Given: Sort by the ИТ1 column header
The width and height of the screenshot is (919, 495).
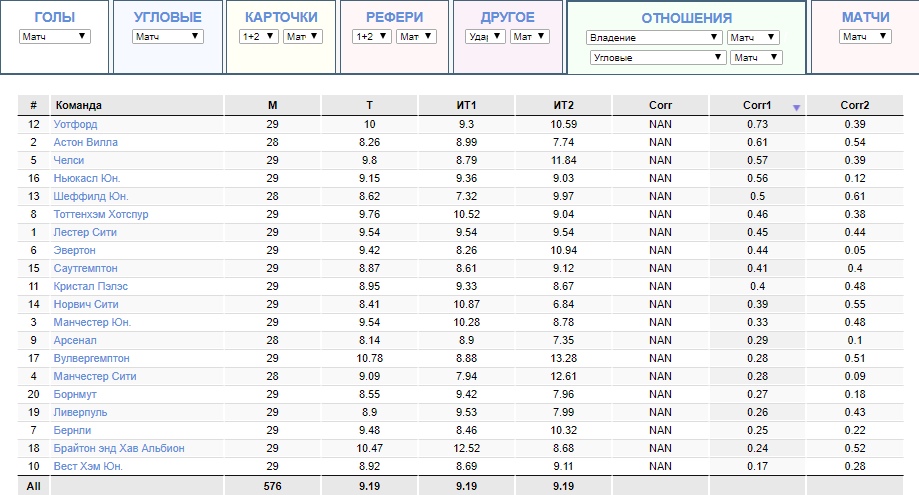Looking at the screenshot, I should [466, 105].
